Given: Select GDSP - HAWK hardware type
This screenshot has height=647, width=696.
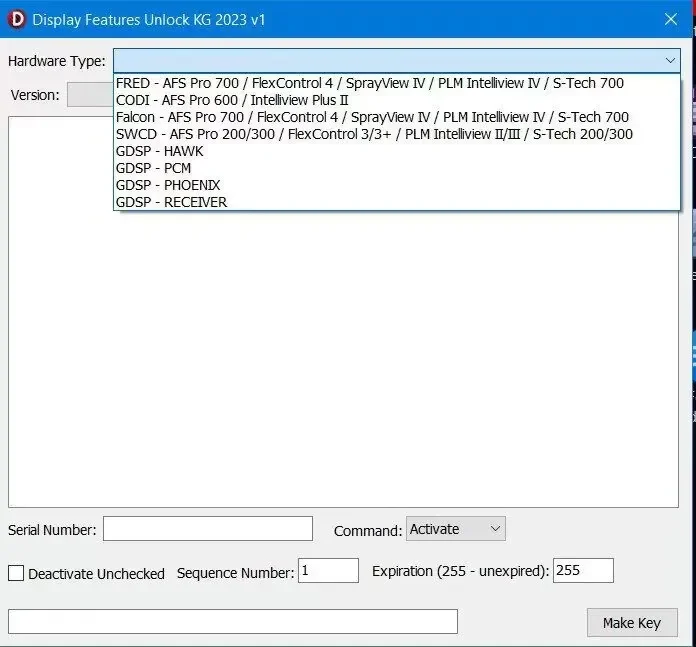Looking at the screenshot, I should pos(396,151).
